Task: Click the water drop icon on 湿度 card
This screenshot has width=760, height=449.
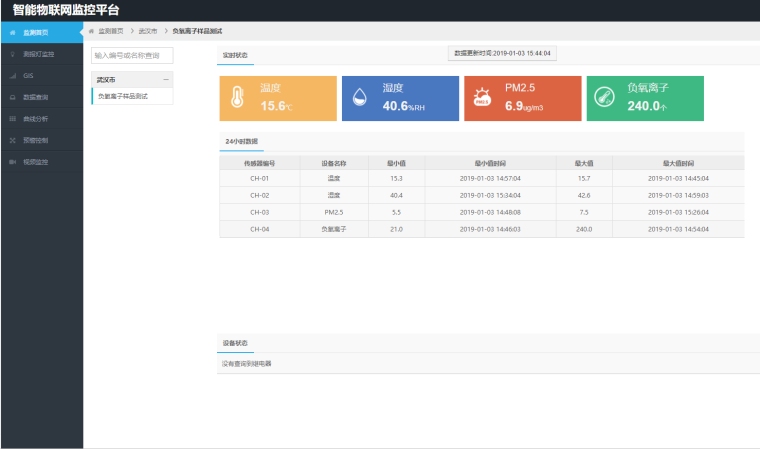Action: click(x=360, y=99)
